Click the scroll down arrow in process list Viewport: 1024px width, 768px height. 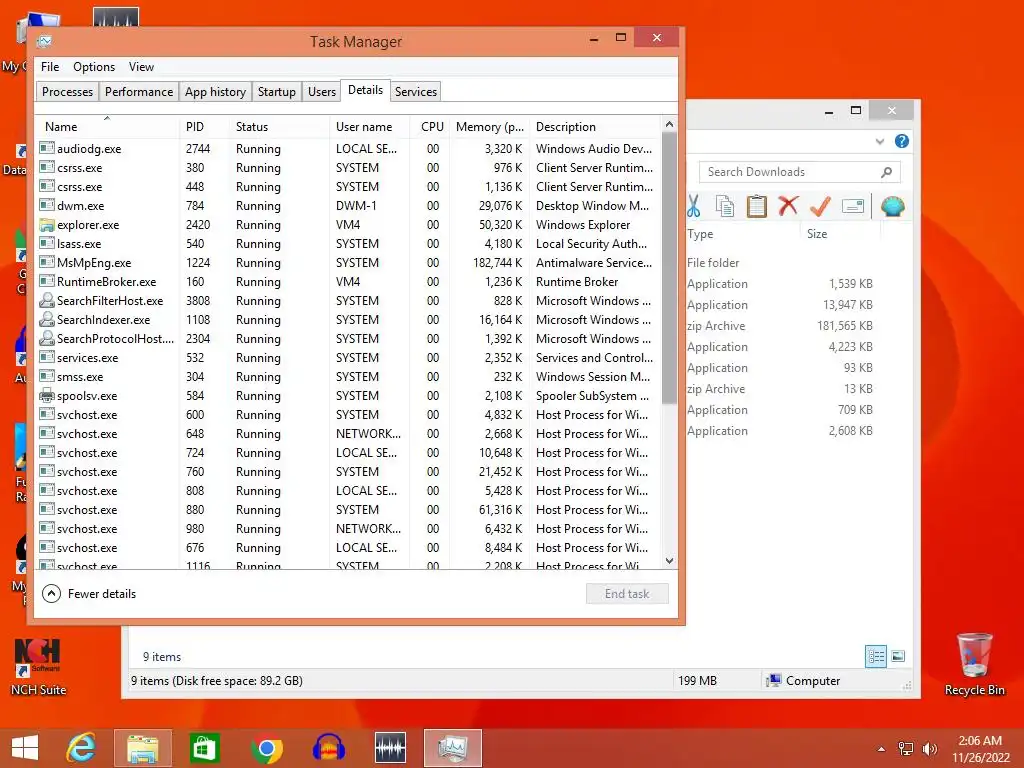[x=669, y=560]
